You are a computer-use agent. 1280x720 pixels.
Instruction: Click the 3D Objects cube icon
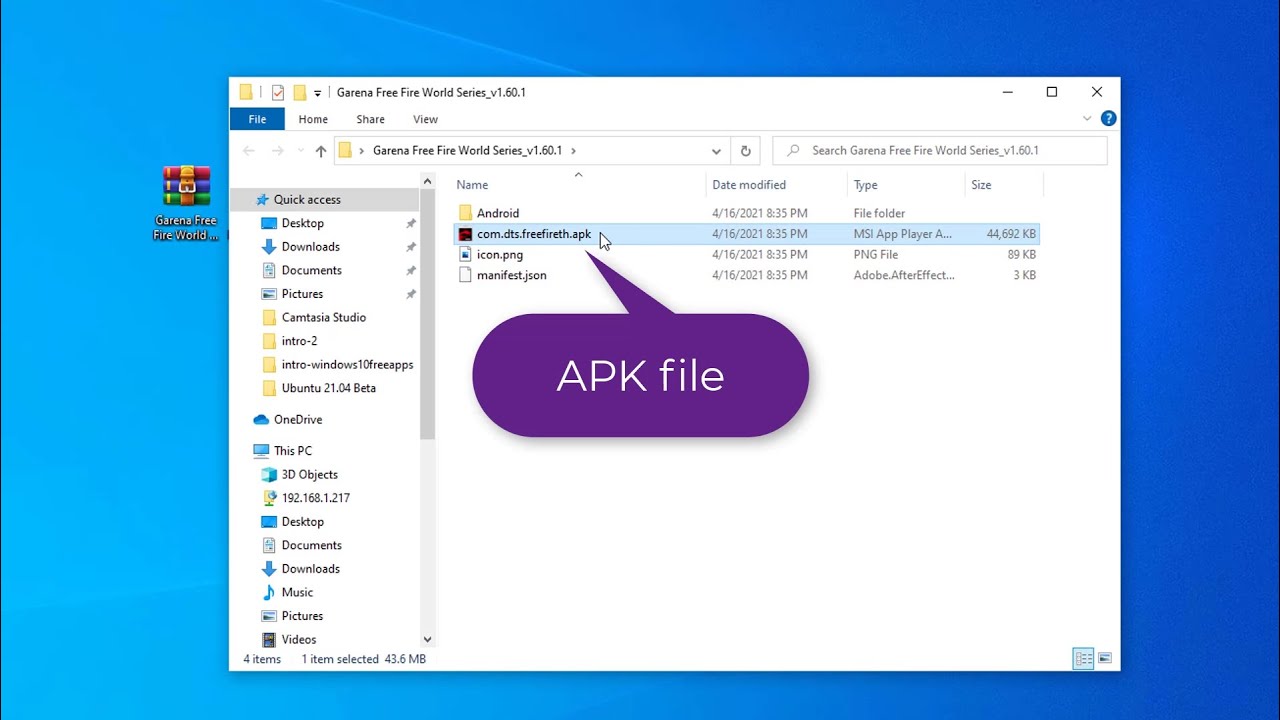pyautogui.click(x=268, y=475)
